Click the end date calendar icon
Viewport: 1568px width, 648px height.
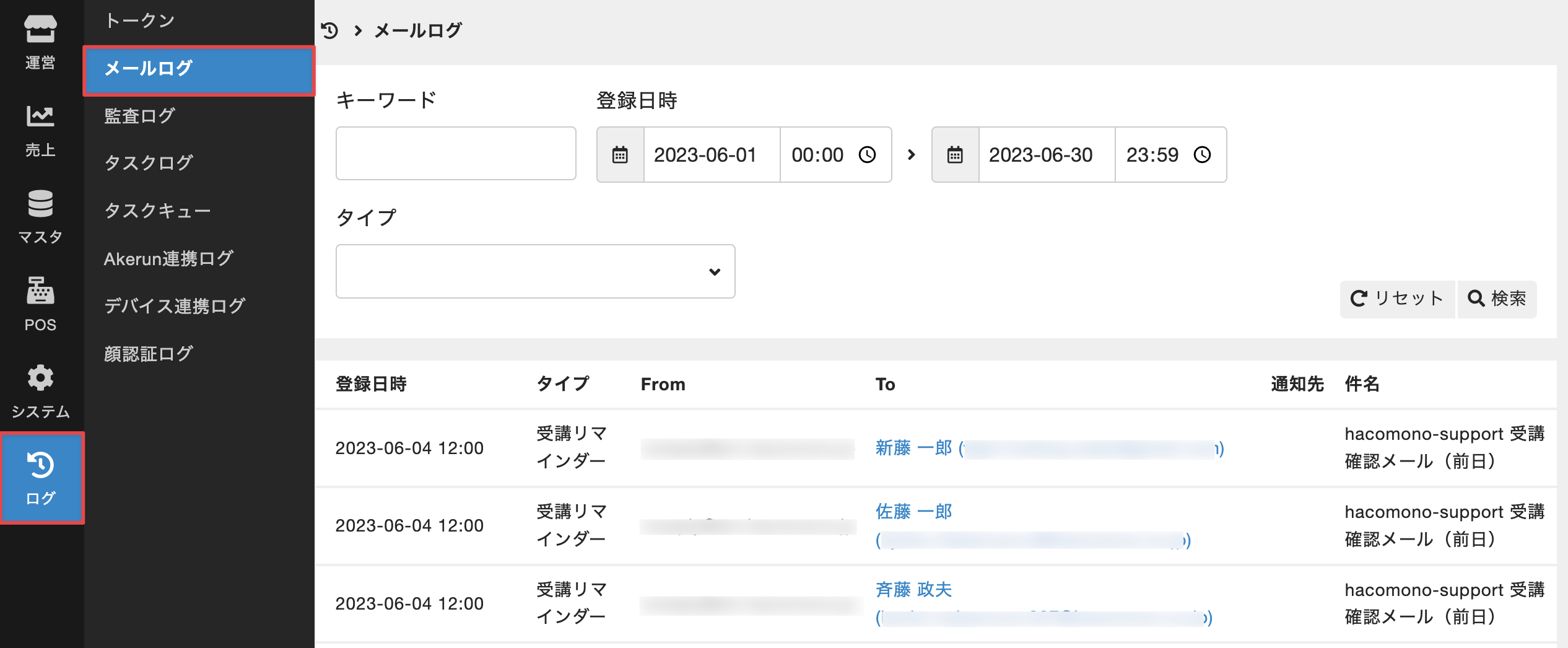pos(955,155)
